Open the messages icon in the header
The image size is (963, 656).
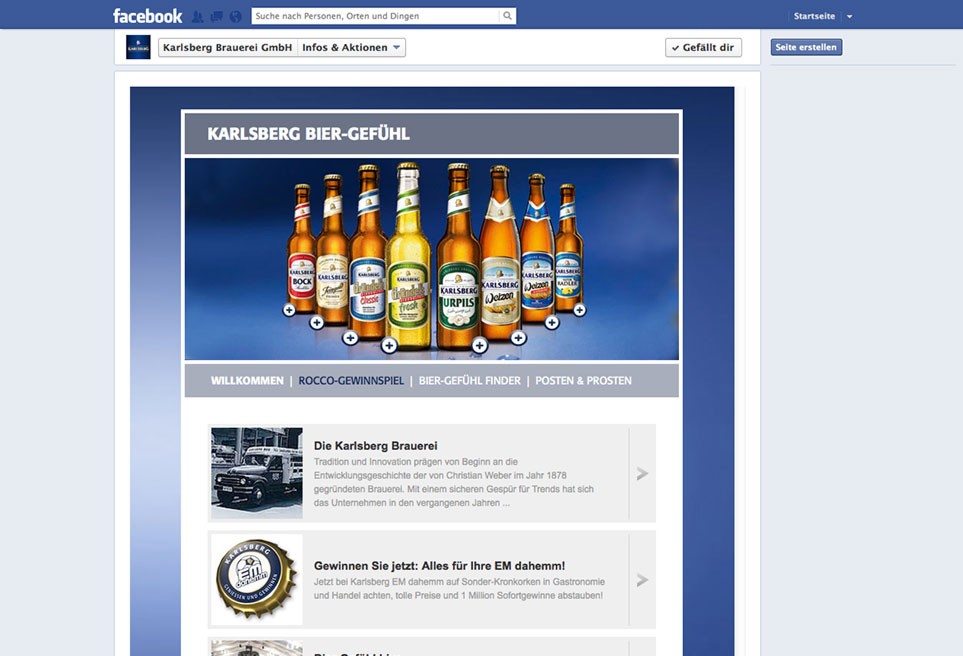216,17
